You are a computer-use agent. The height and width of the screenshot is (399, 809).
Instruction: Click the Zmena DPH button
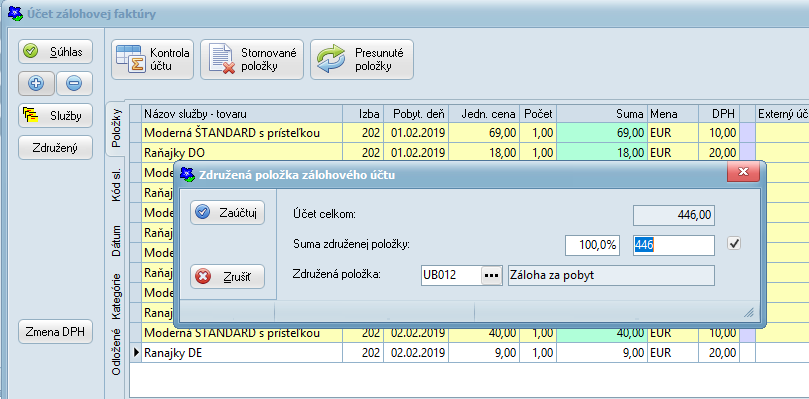(x=55, y=331)
